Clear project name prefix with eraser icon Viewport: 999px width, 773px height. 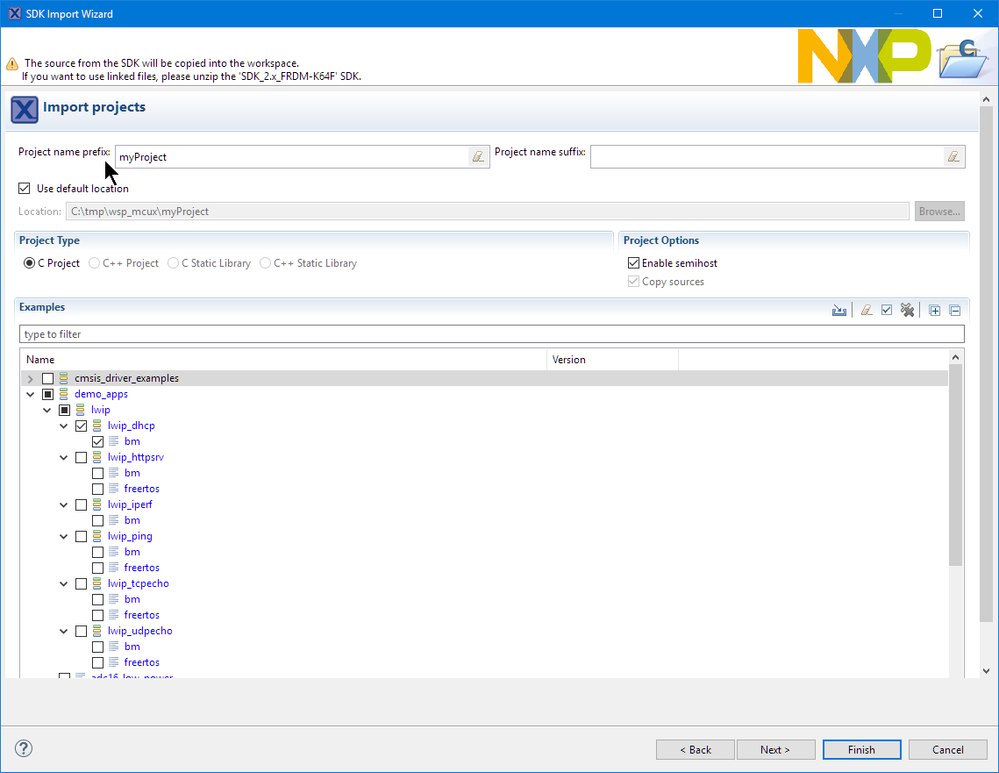[x=478, y=157]
